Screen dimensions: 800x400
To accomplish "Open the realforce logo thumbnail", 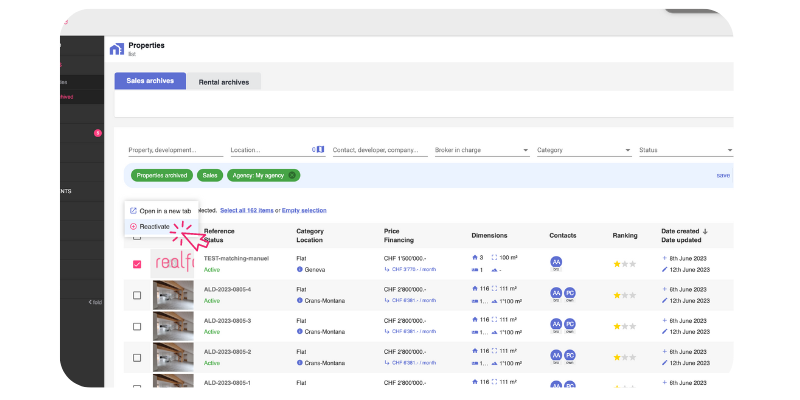I will 172,263.
